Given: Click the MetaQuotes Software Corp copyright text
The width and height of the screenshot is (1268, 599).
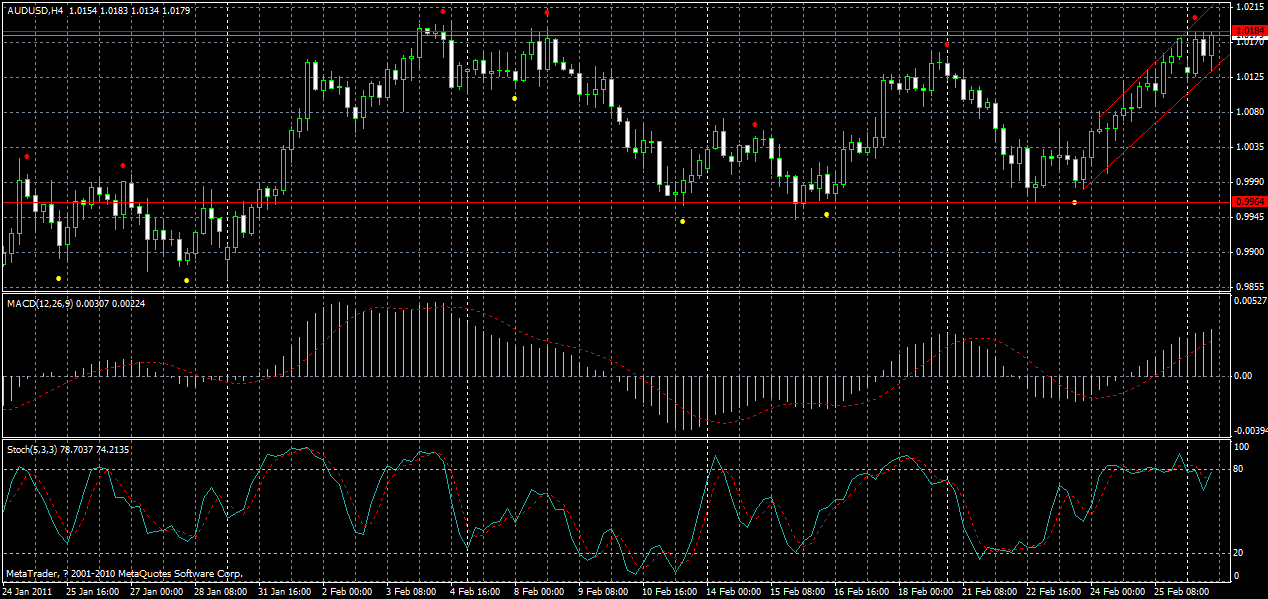Looking at the screenshot, I should pyautogui.click(x=125, y=574).
